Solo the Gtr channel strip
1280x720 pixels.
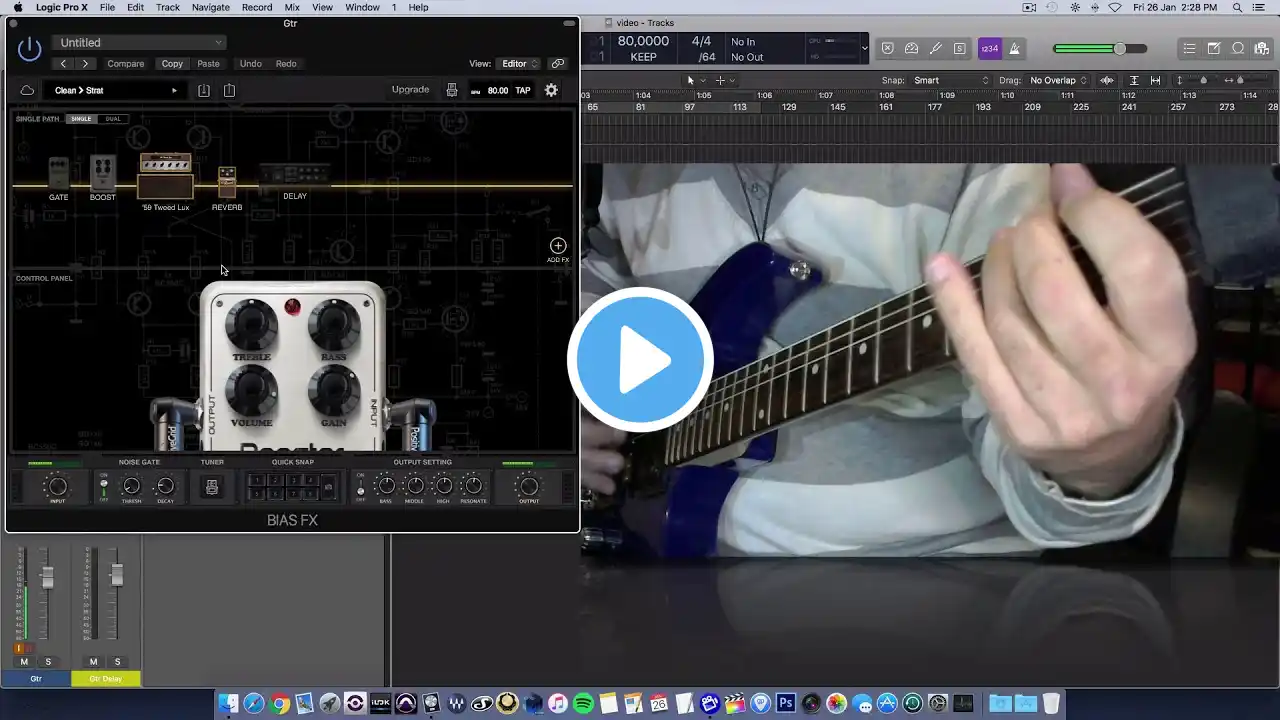[48, 662]
